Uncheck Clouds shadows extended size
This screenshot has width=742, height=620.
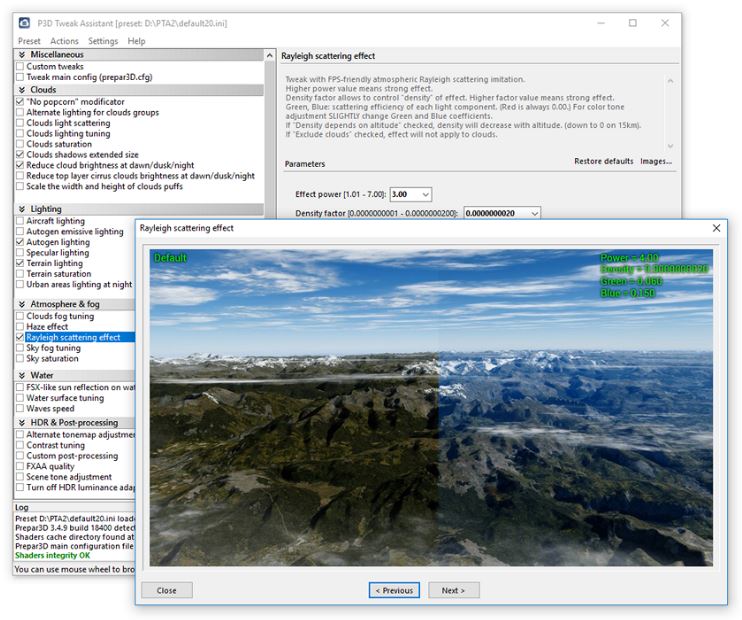20,155
